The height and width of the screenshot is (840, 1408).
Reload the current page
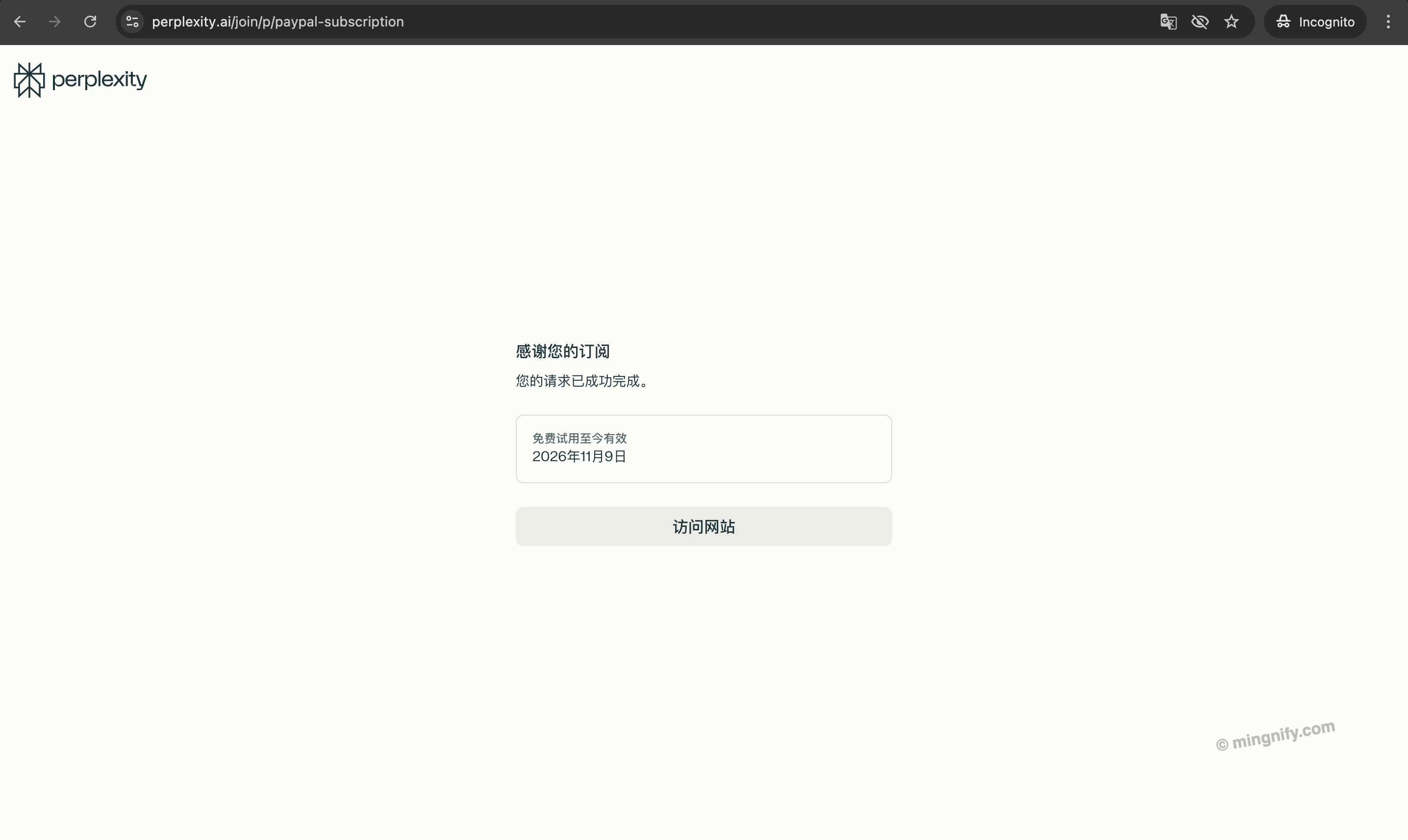[x=89, y=22]
